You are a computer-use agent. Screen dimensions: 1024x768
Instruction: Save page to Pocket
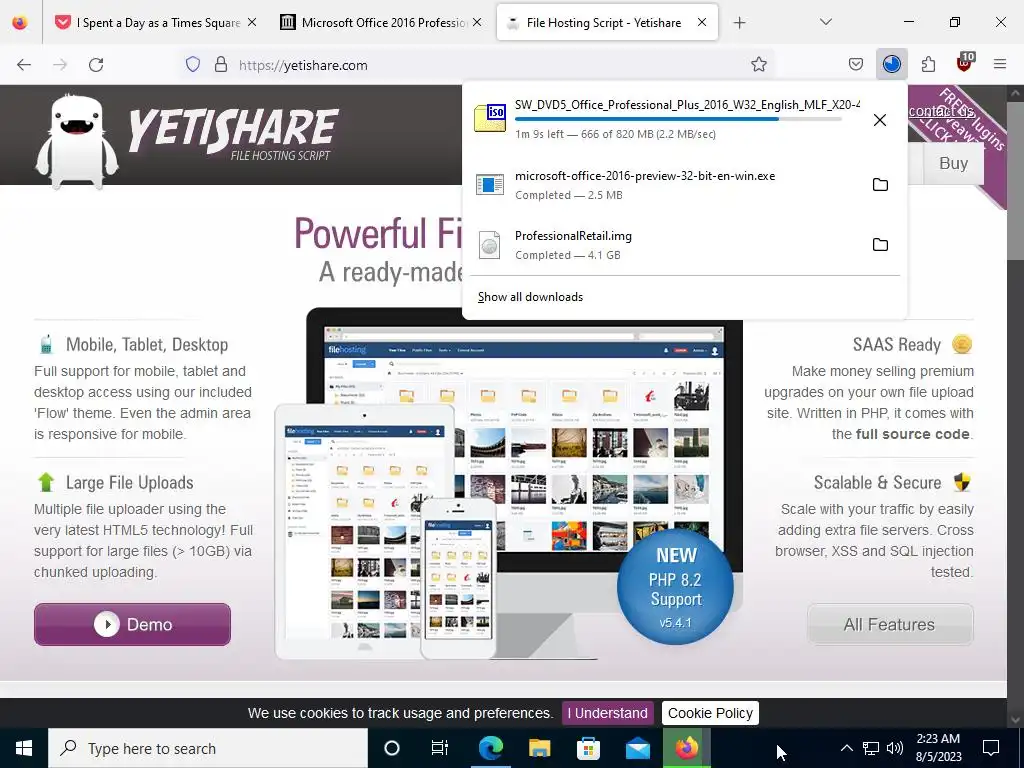[856, 64]
